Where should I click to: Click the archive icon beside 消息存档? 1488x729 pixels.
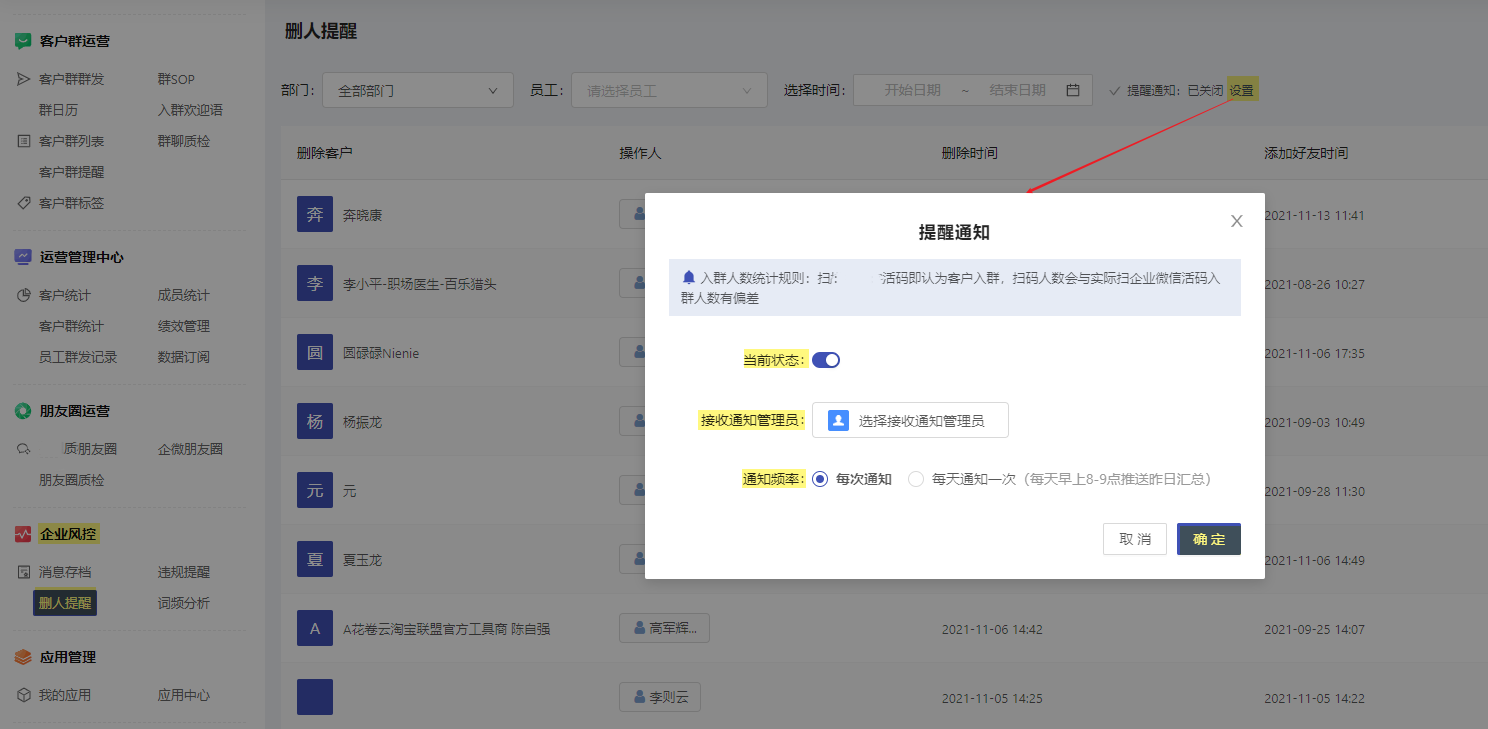click(x=24, y=572)
